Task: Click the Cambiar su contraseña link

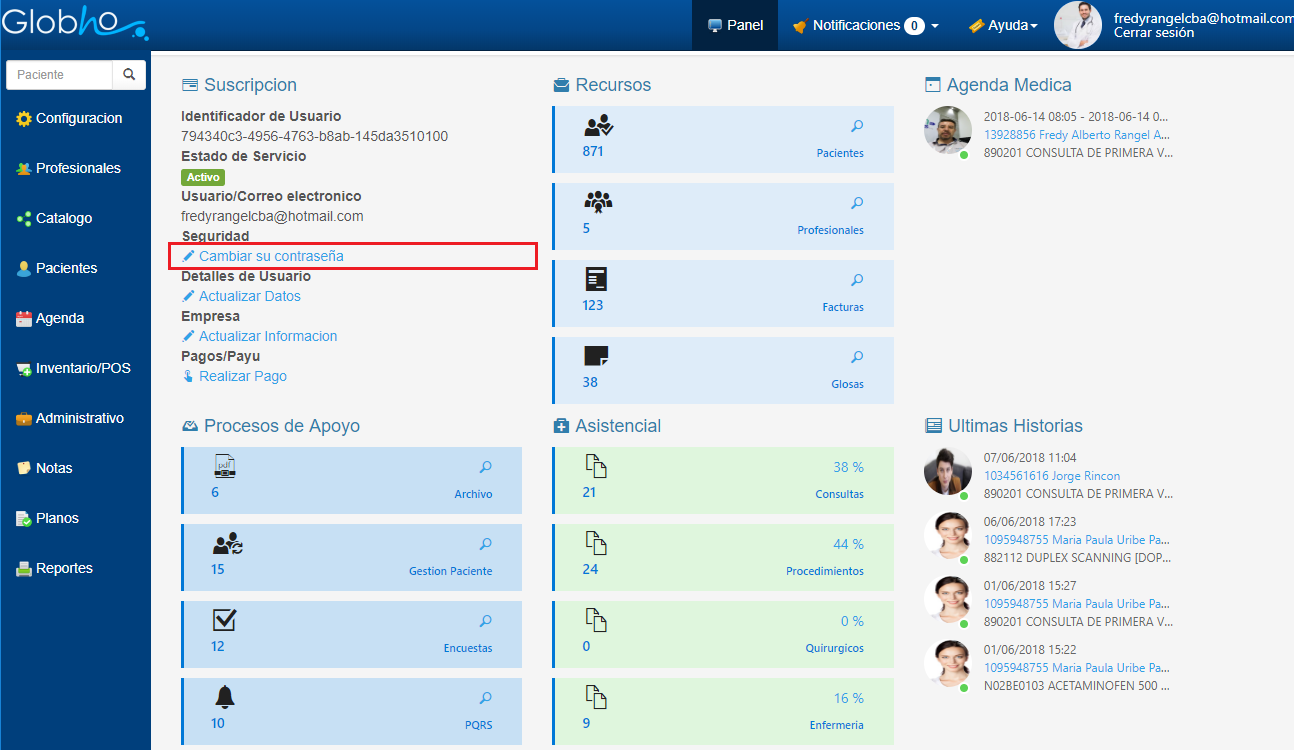Action: point(270,256)
